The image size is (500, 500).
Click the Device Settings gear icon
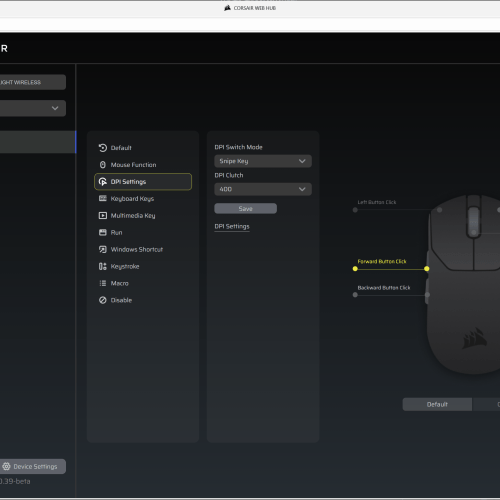[6, 466]
